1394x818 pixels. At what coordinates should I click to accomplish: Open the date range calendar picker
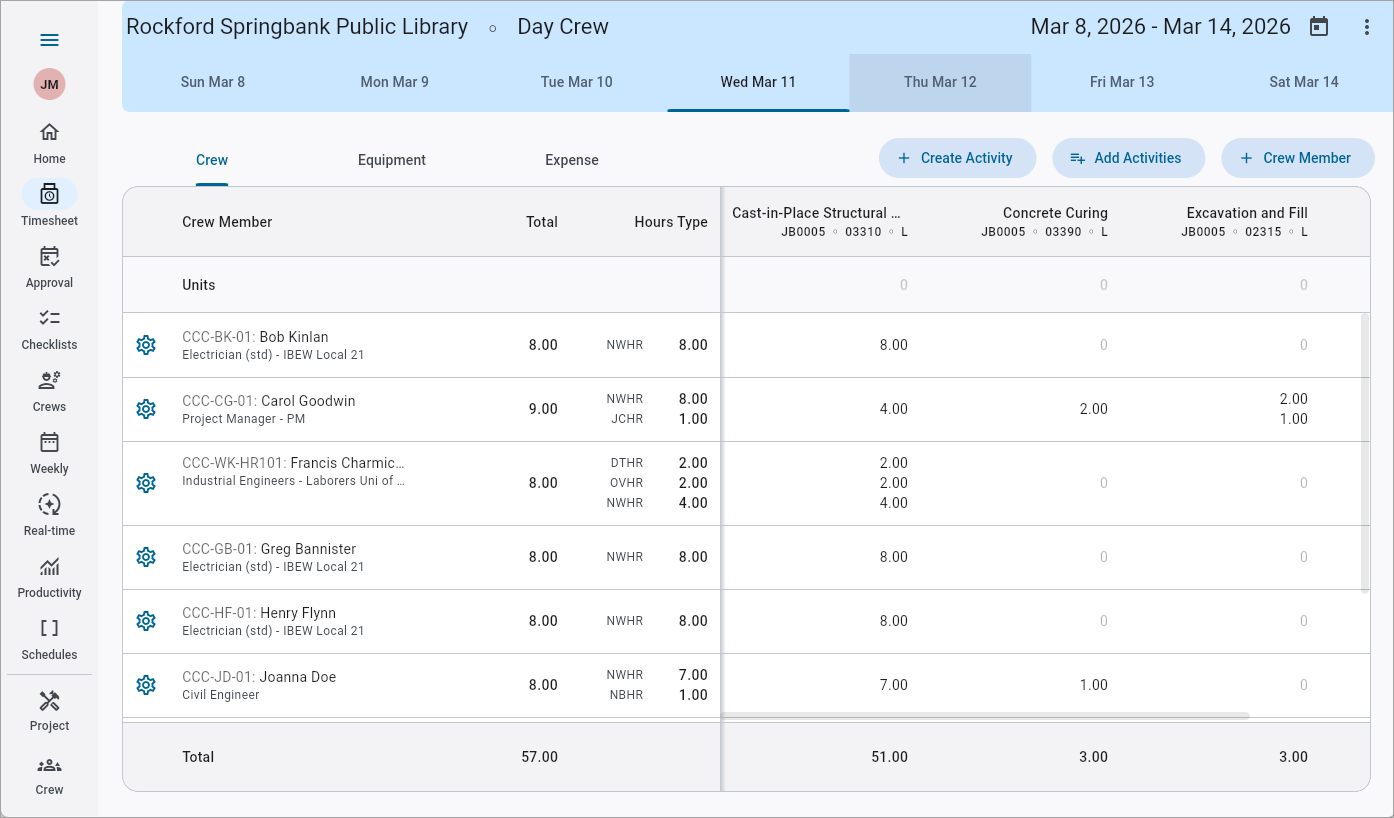click(x=1318, y=27)
